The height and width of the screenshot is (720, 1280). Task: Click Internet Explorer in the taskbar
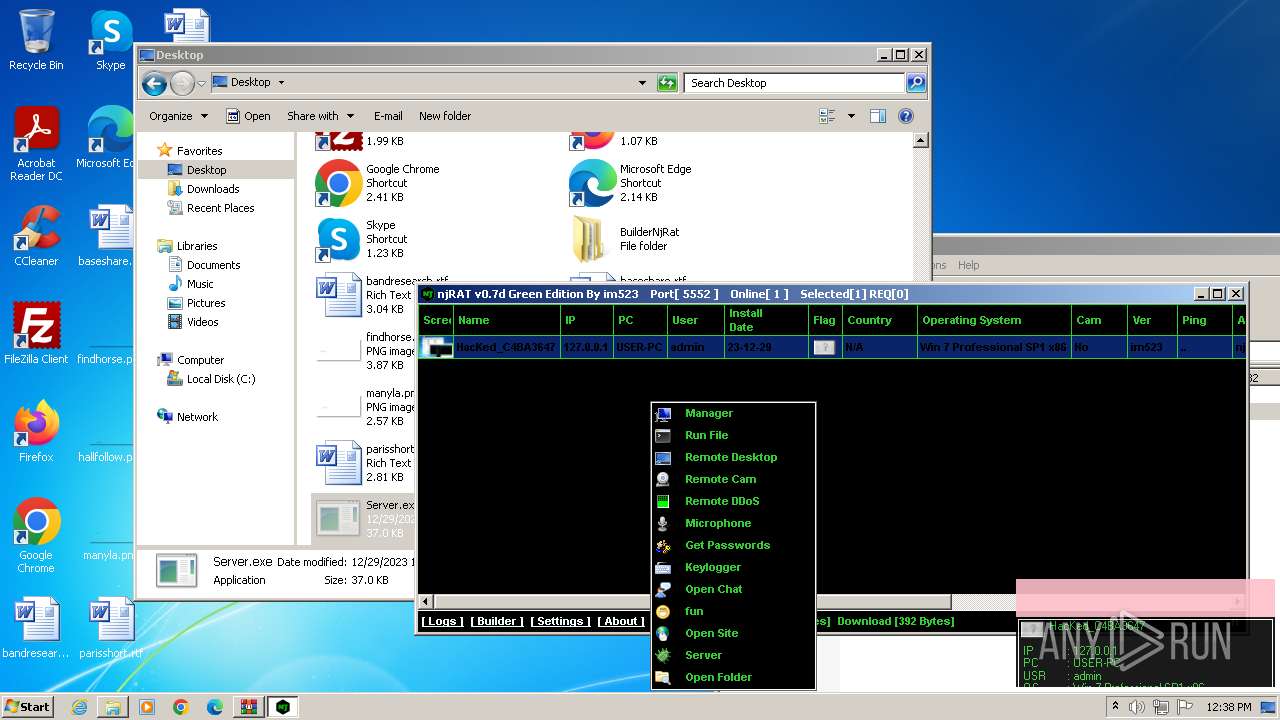click(x=80, y=707)
